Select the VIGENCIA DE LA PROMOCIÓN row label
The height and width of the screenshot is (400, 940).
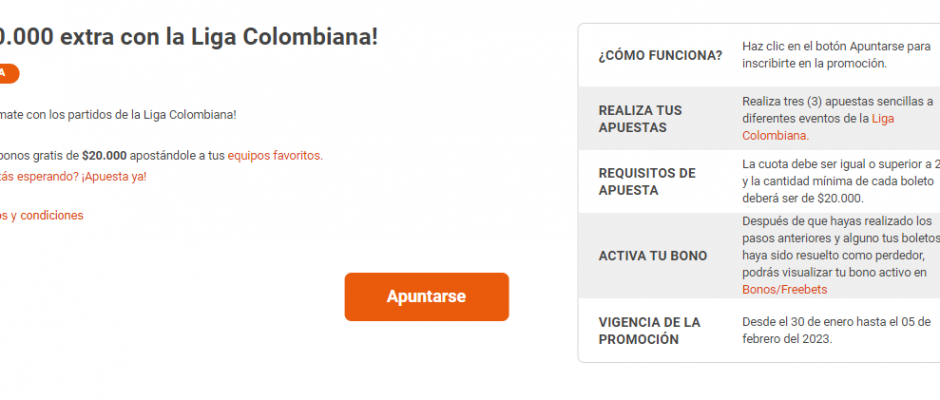coord(648,331)
